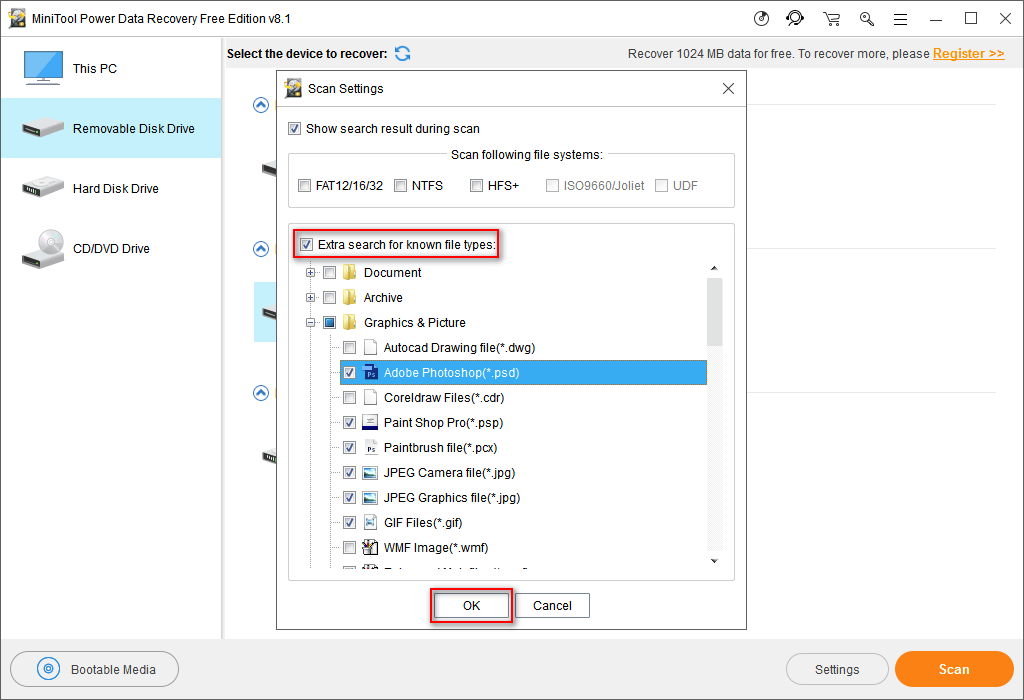Open the shopping cart icon
Screen dimensions: 1024x700
point(831,19)
